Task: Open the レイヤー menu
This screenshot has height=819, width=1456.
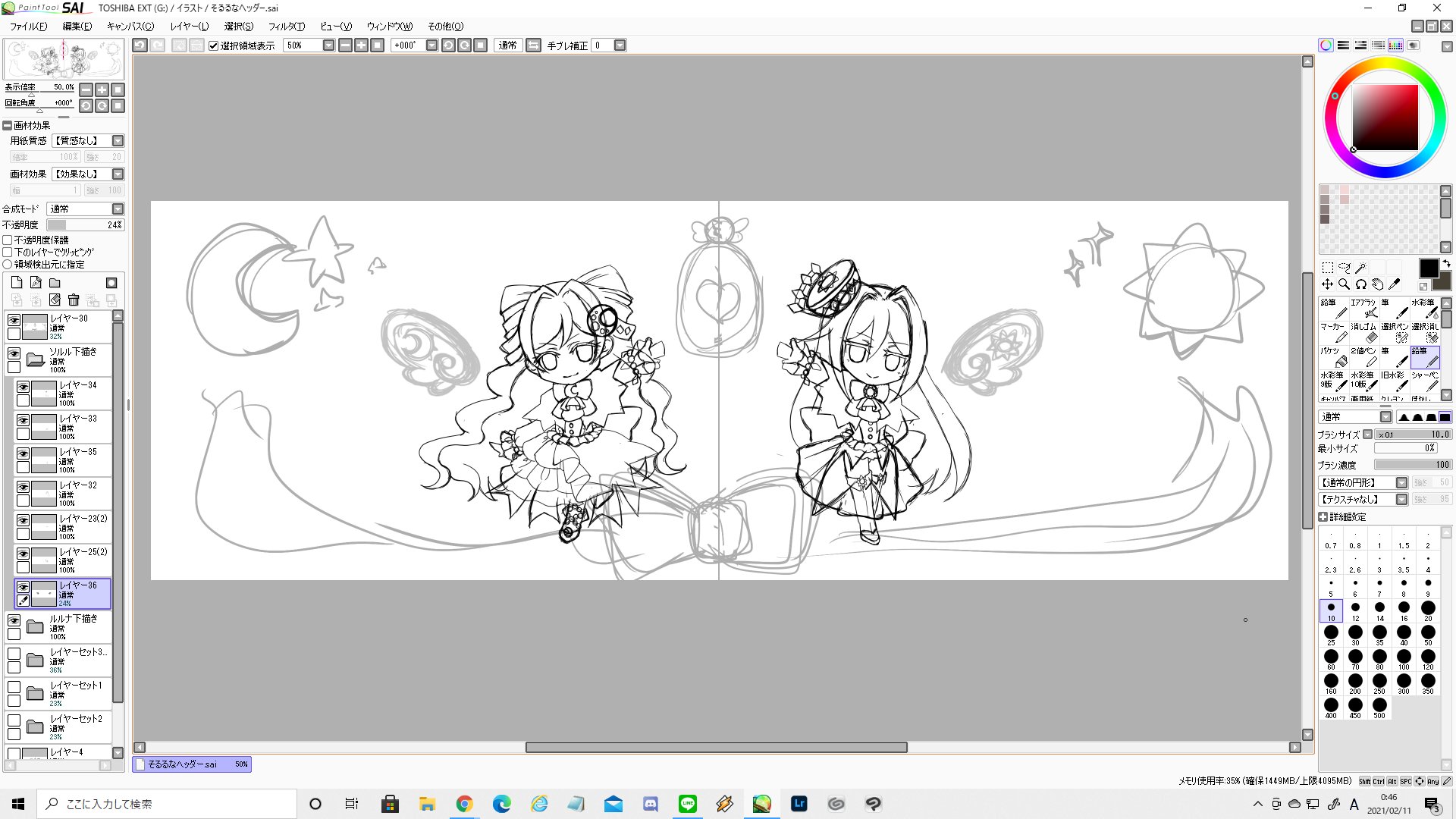Action: click(x=189, y=26)
